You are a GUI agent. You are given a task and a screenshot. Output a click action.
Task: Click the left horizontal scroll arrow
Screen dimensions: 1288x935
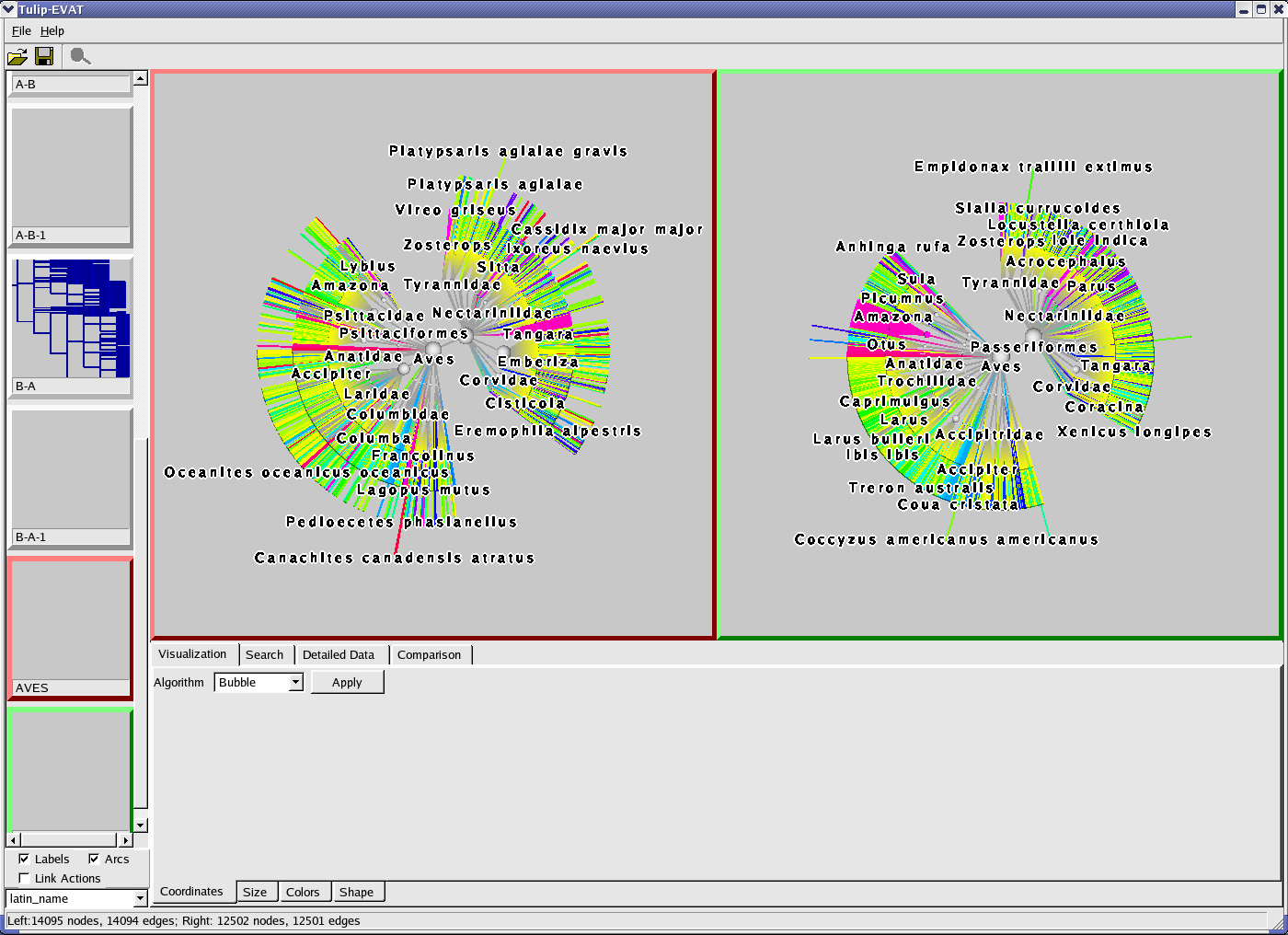(x=13, y=839)
